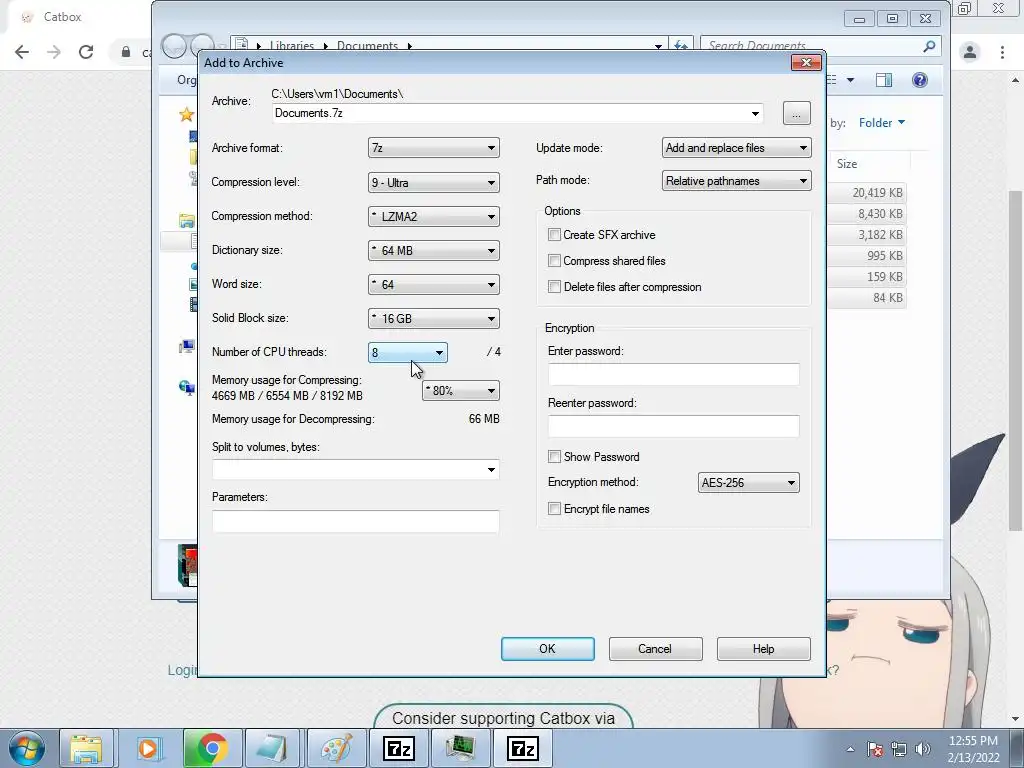Open Path mode dropdown
The image size is (1024, 768).
click(x=737, y=181)
